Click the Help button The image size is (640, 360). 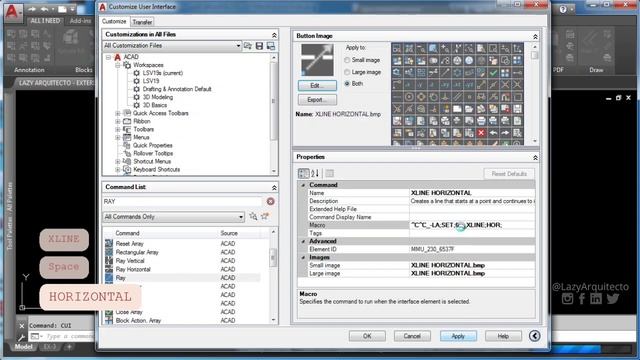tap(503, 336)
